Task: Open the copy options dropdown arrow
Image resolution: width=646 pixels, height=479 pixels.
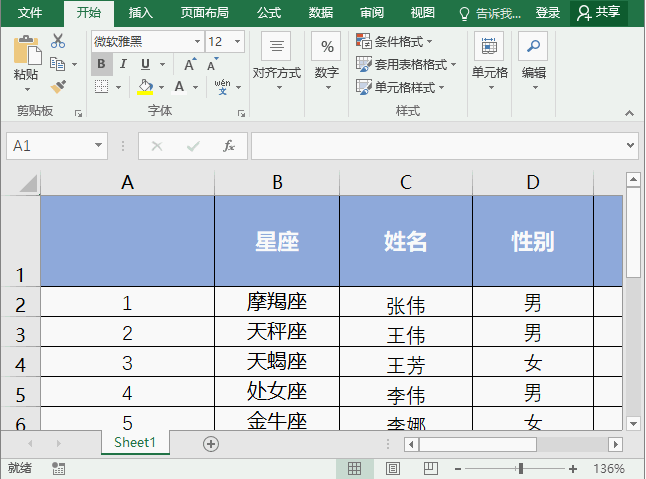Action: pos(75,64)
